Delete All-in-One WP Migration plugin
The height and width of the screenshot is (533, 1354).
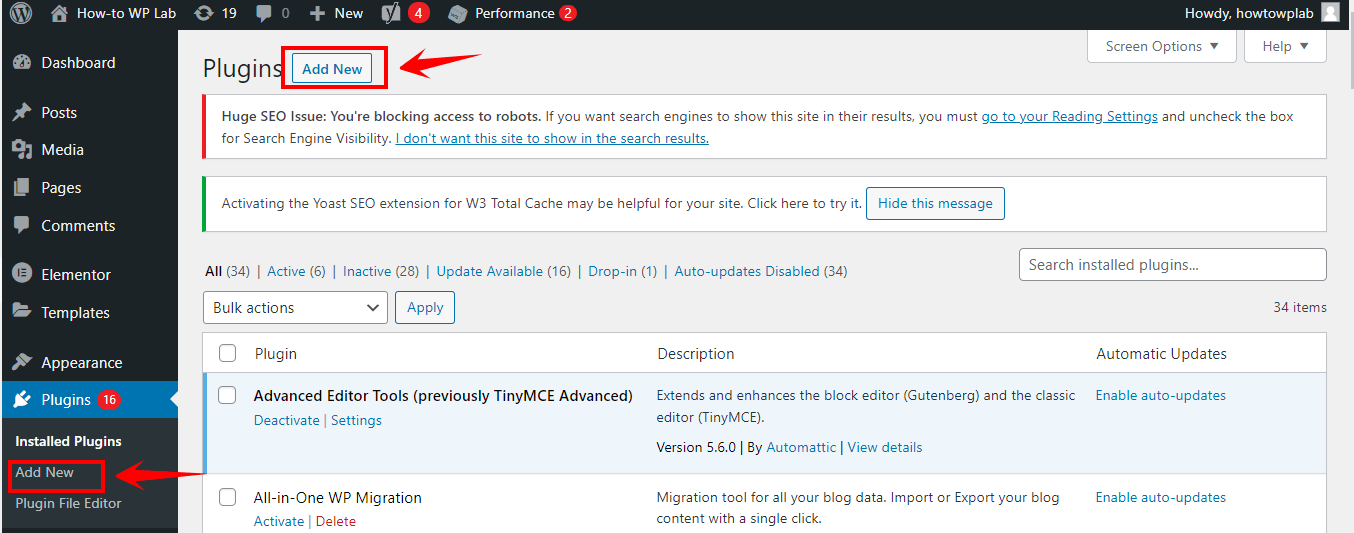point(336,521)
